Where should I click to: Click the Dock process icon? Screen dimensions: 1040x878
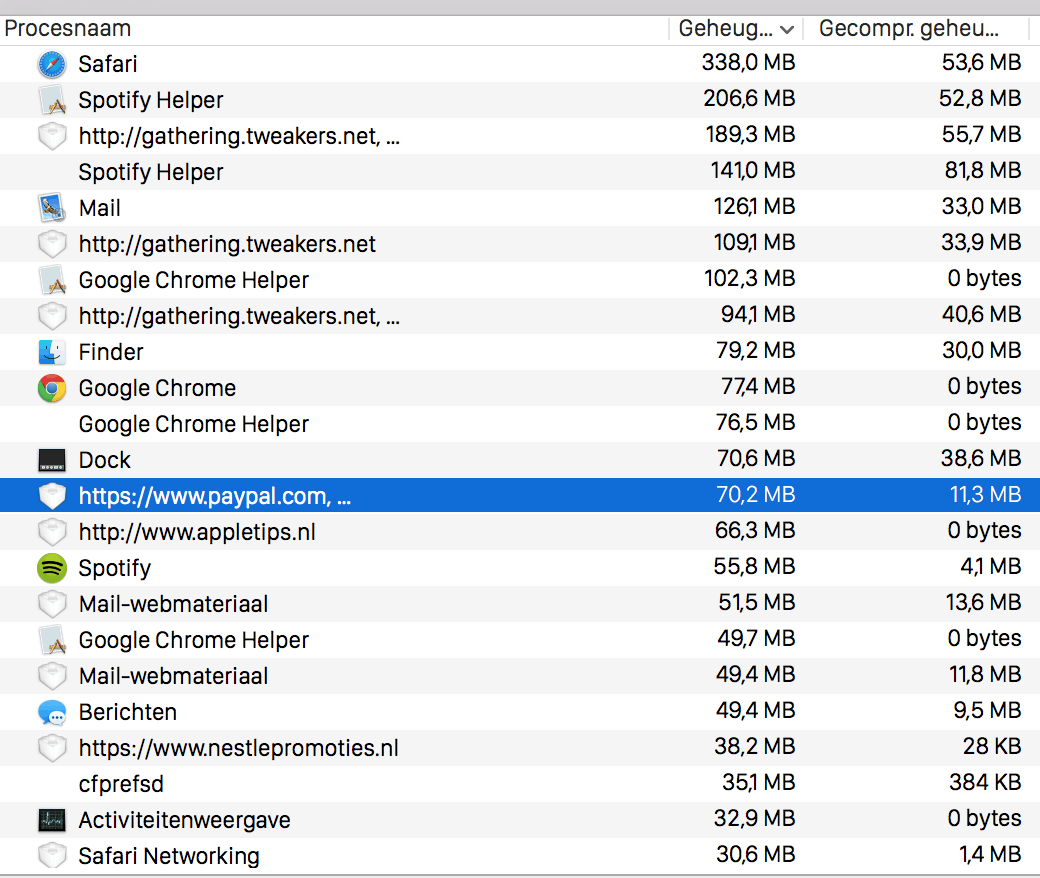pyautogui.click(x=52, y=460)
